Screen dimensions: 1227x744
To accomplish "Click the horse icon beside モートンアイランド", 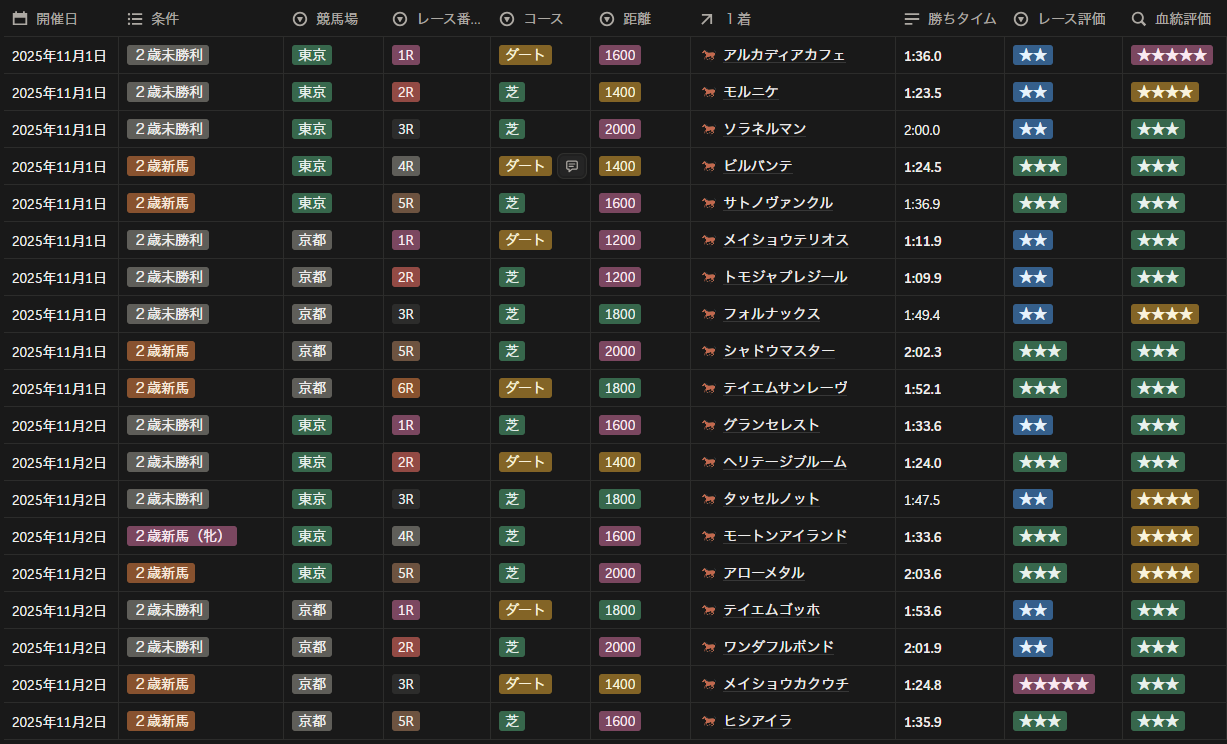I will coord(709,537).
